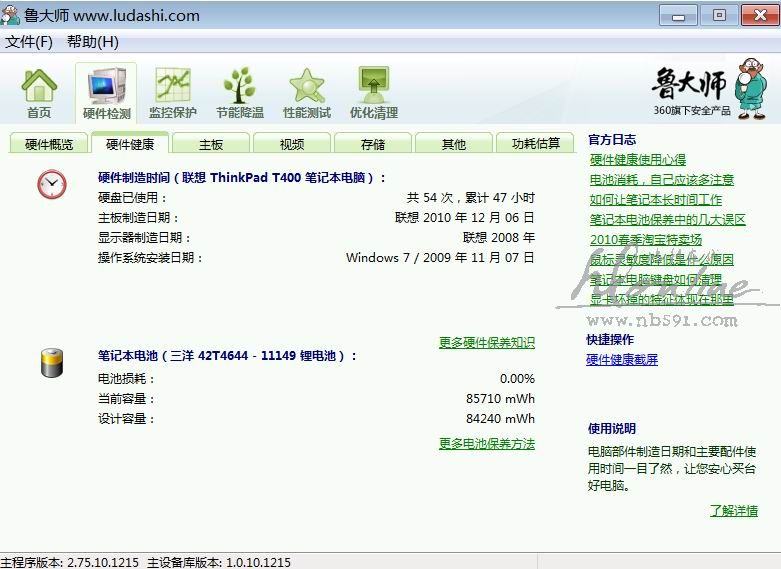This screenshot has height=569, width=781.
Task: Click status bar 主程序版本 2.75.10.1215
Action: coord(69,563)
